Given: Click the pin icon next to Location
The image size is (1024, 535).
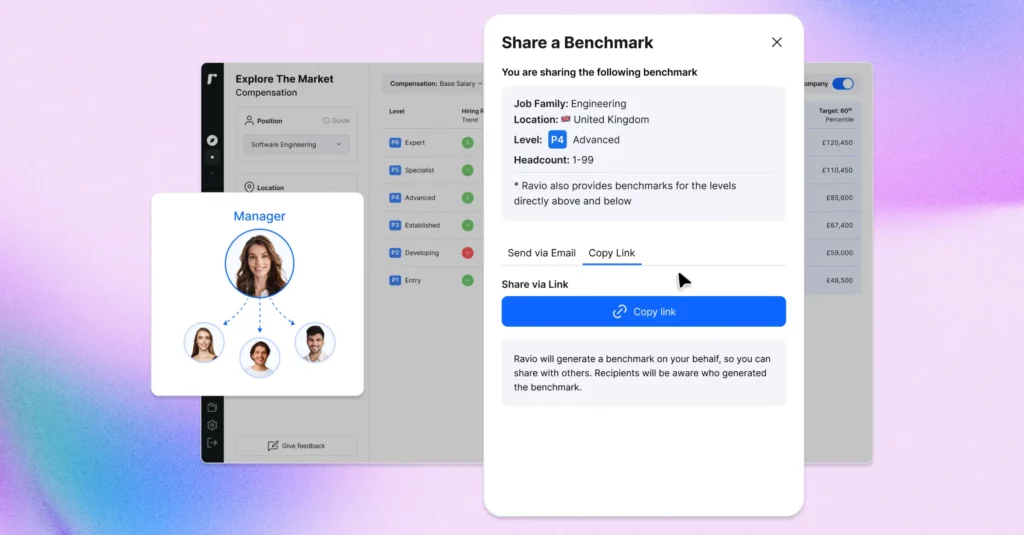Looking at the screenshot, I should (249, 187).
